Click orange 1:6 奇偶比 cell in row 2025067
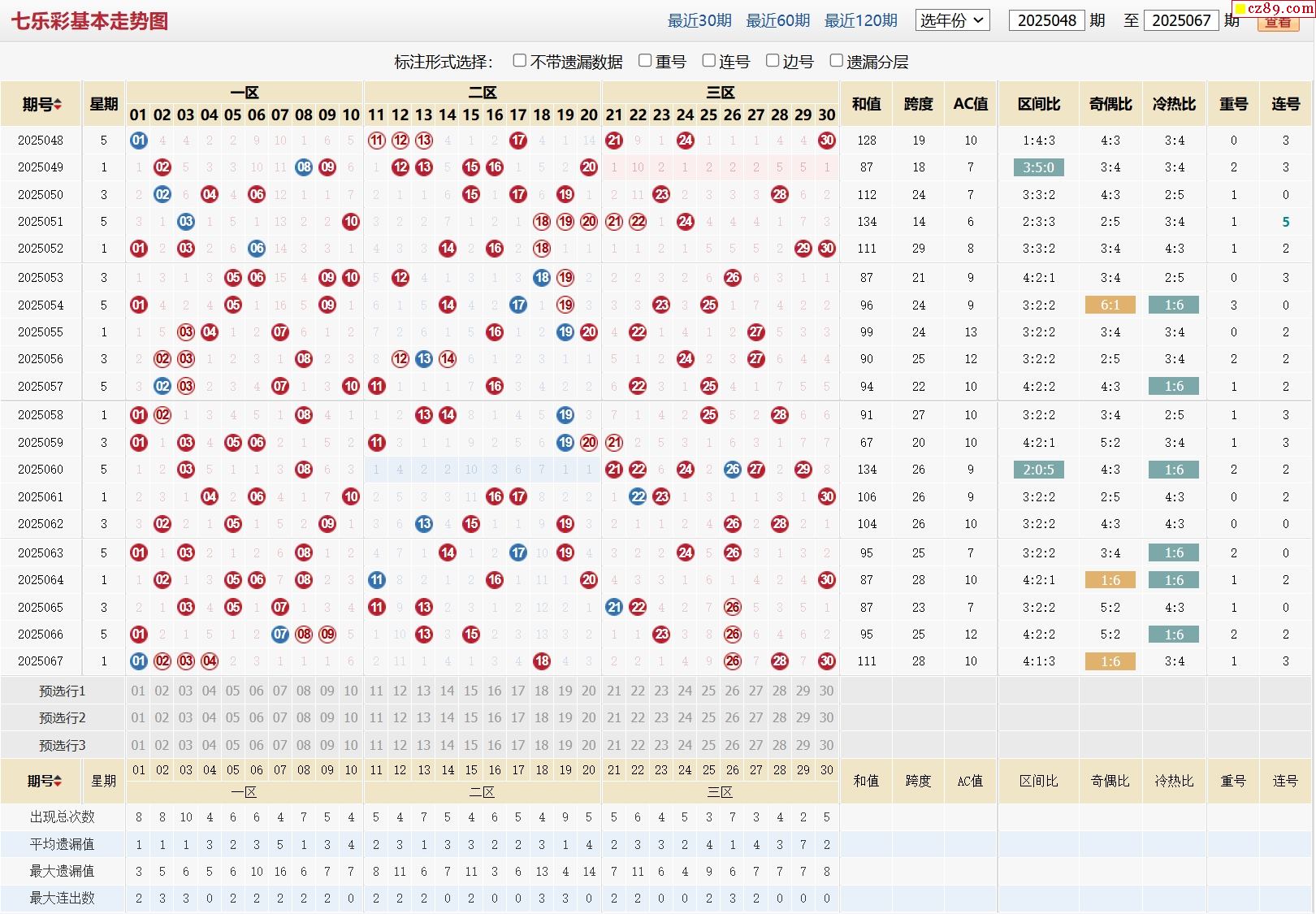This screenshot has height=914, width=1316. (1110, 661)
